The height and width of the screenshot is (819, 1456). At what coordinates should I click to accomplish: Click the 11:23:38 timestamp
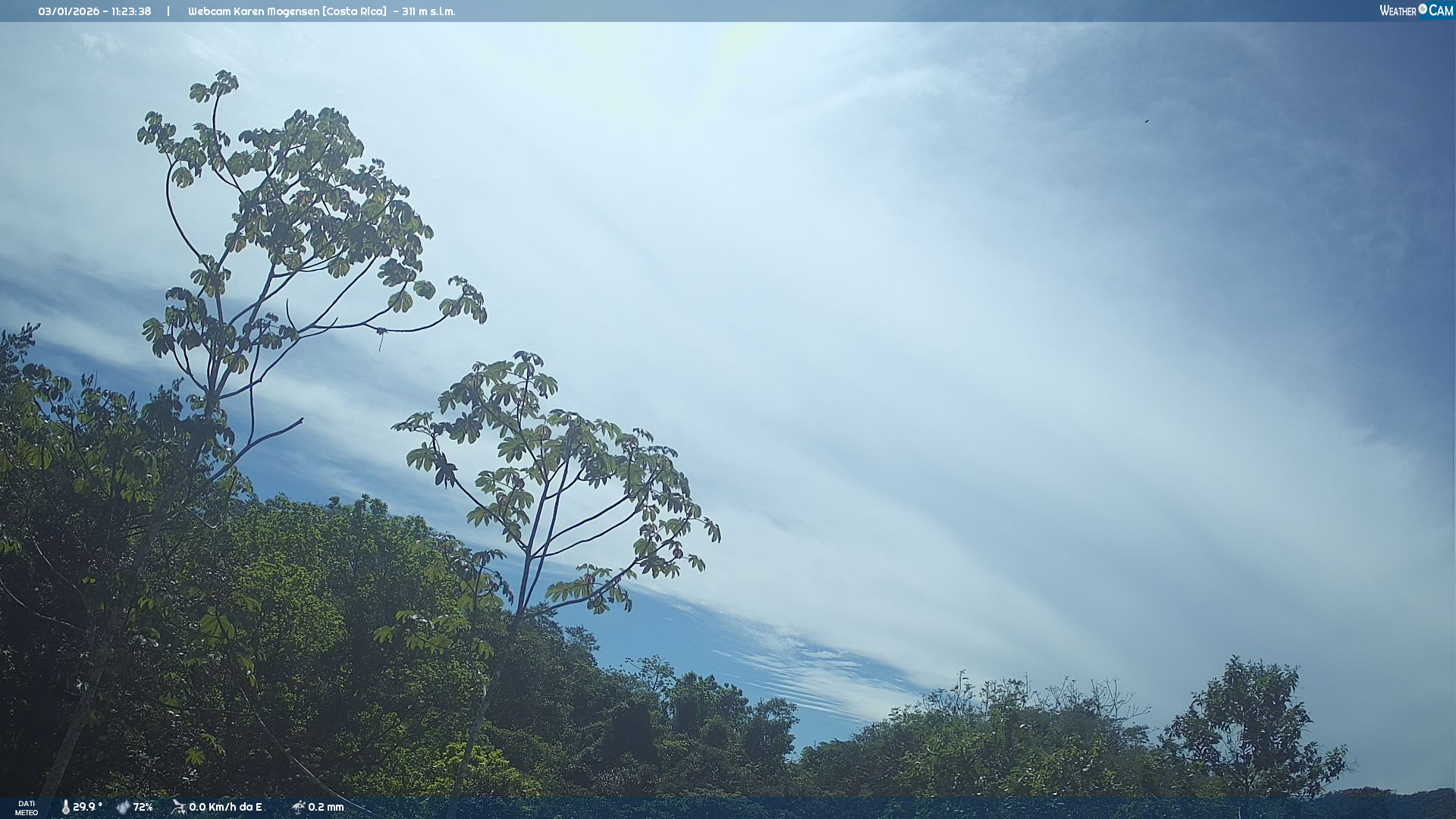pos(131,11)
